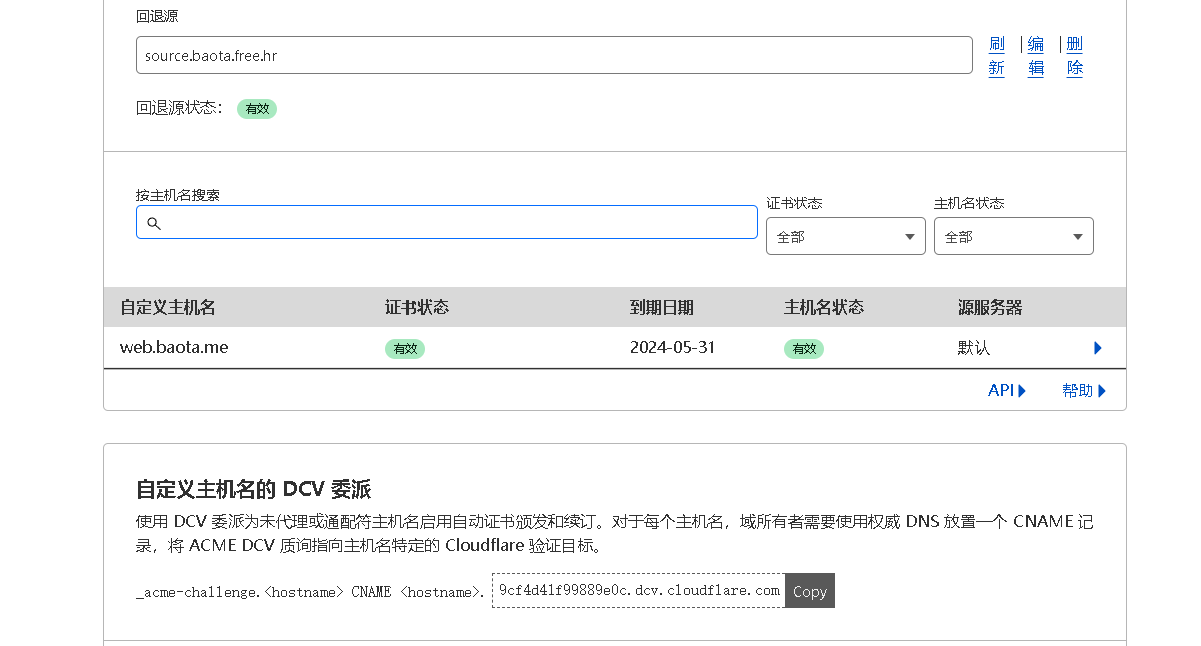This screenshot has height=646, width=1201.
Task: Select the fallback origin input containing source.baota.free.hr
Action: 554,55
